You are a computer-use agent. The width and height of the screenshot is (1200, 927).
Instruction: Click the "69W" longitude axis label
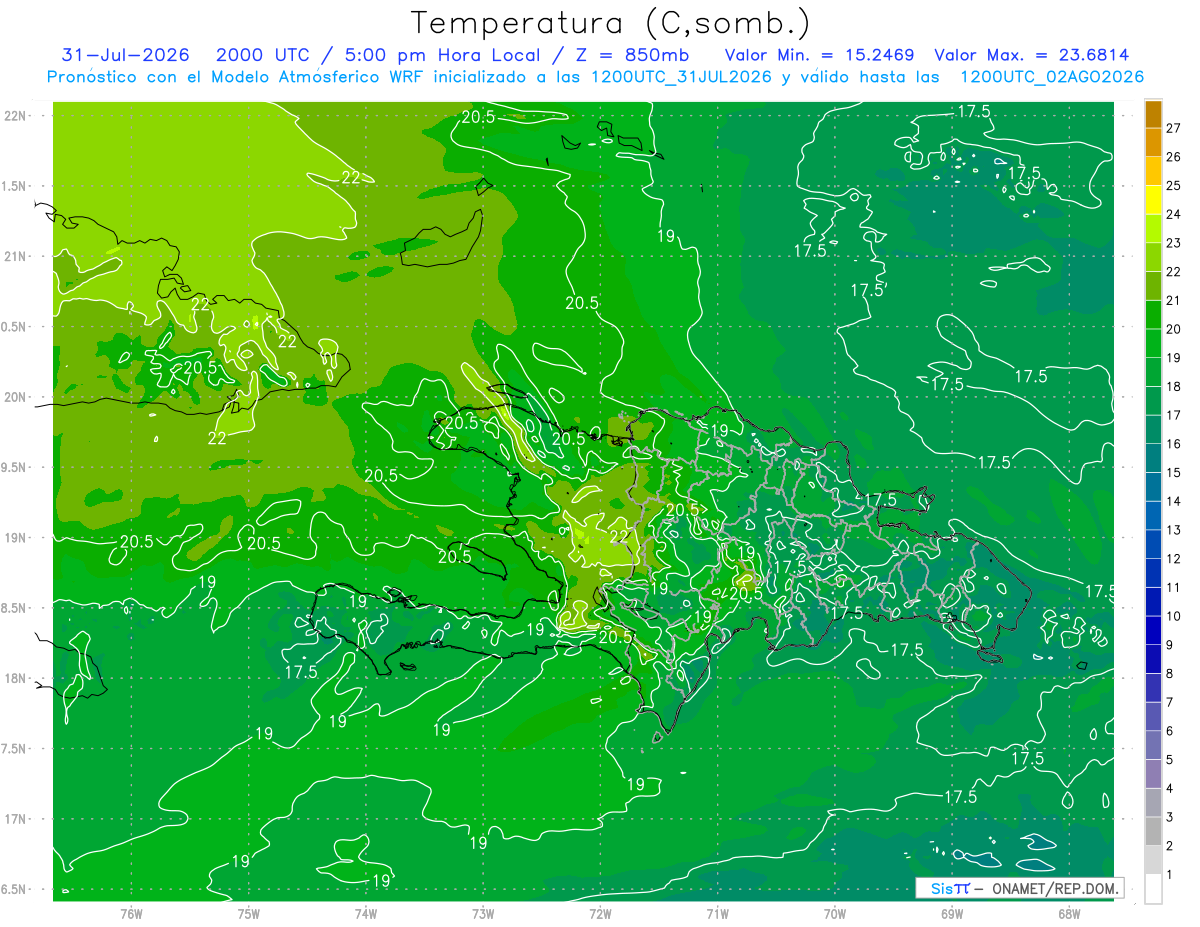[952, 913]
